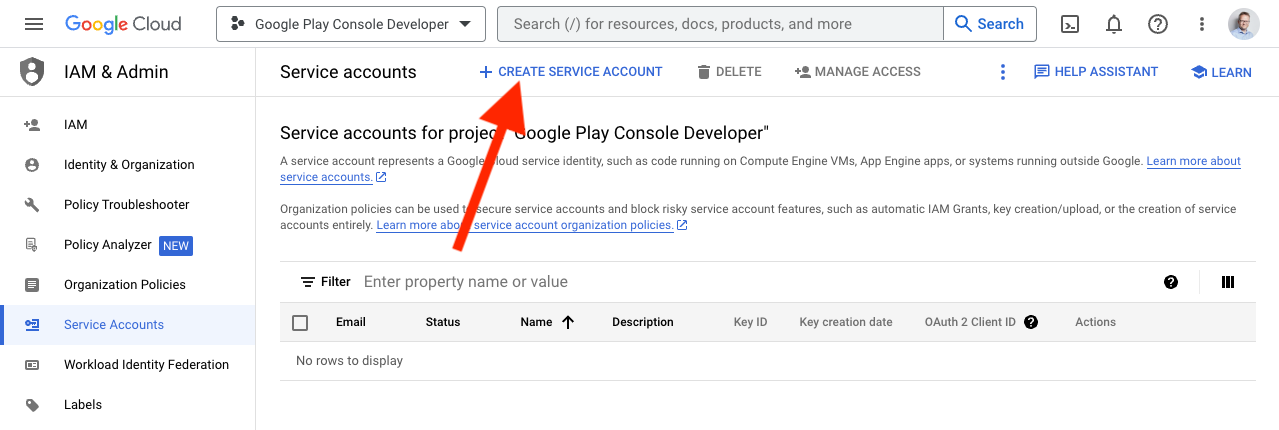Click the Delete button
This screenshot has height=430, width=1279.
pos(729,72)
